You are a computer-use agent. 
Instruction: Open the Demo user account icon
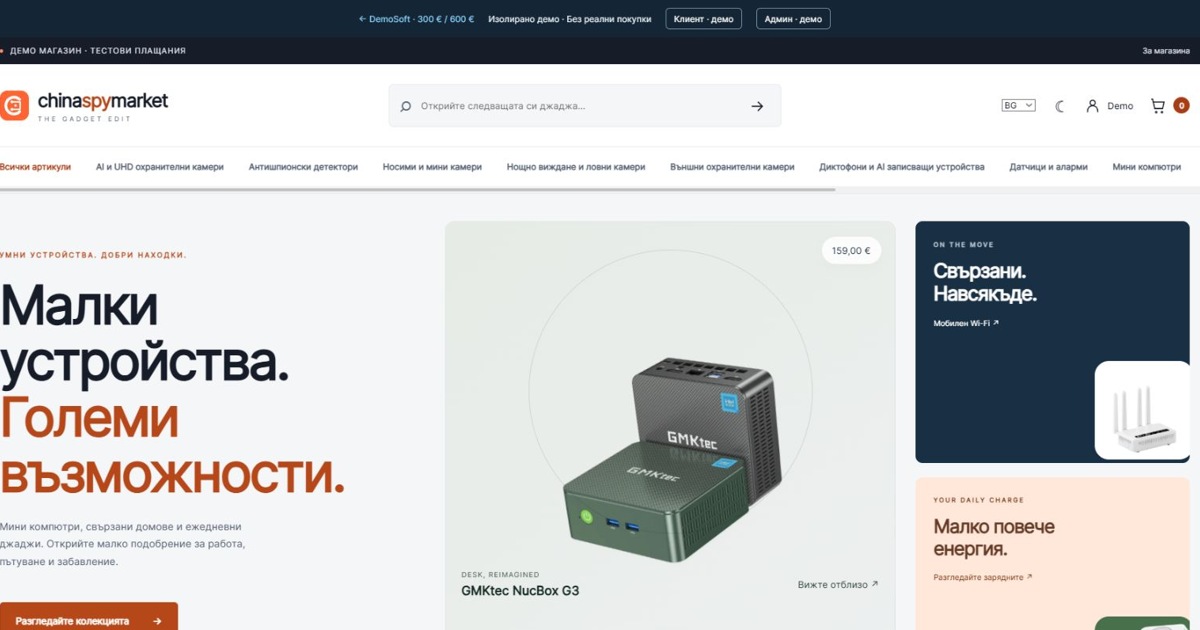click(x=1092, y=106)
